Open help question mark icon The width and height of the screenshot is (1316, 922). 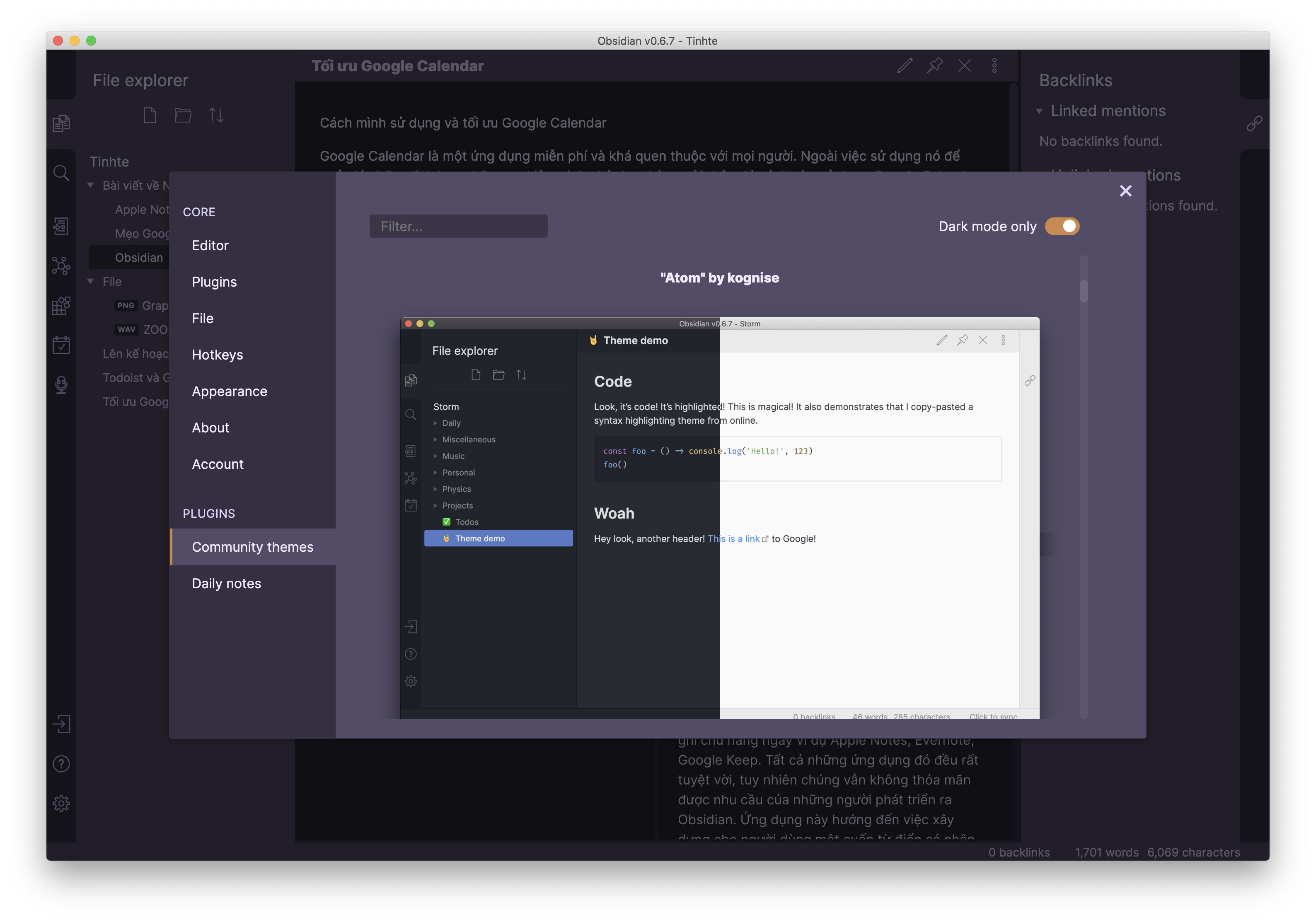tap(61, 764)
